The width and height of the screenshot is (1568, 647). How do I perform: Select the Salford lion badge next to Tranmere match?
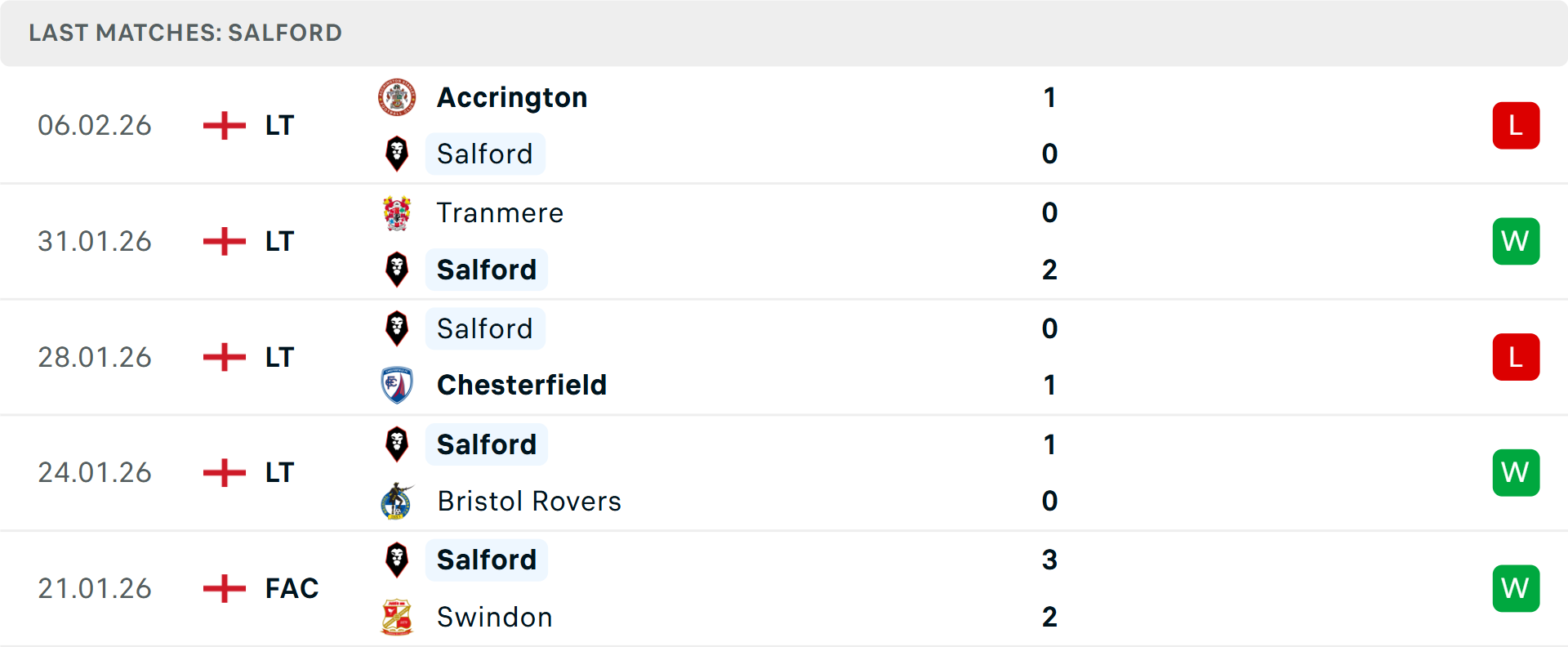tap(397, 270)
